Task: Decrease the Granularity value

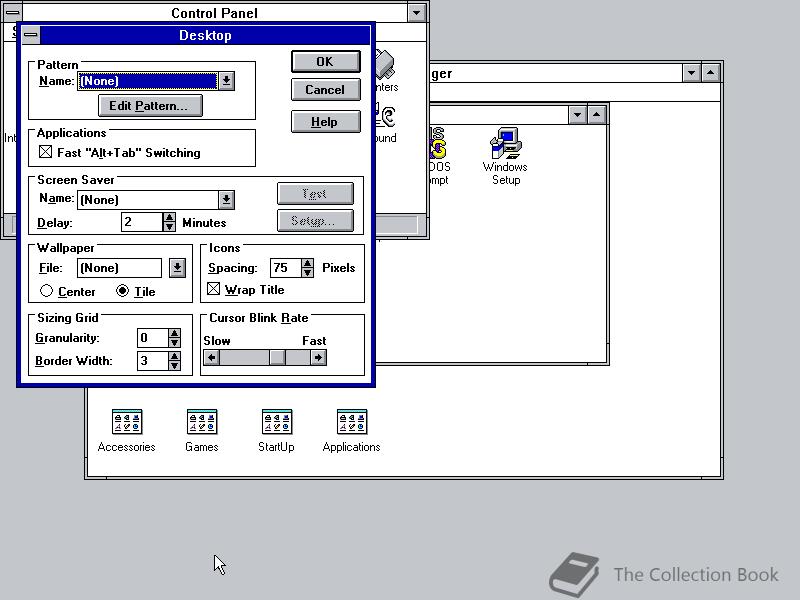Action: pos(174,342)
